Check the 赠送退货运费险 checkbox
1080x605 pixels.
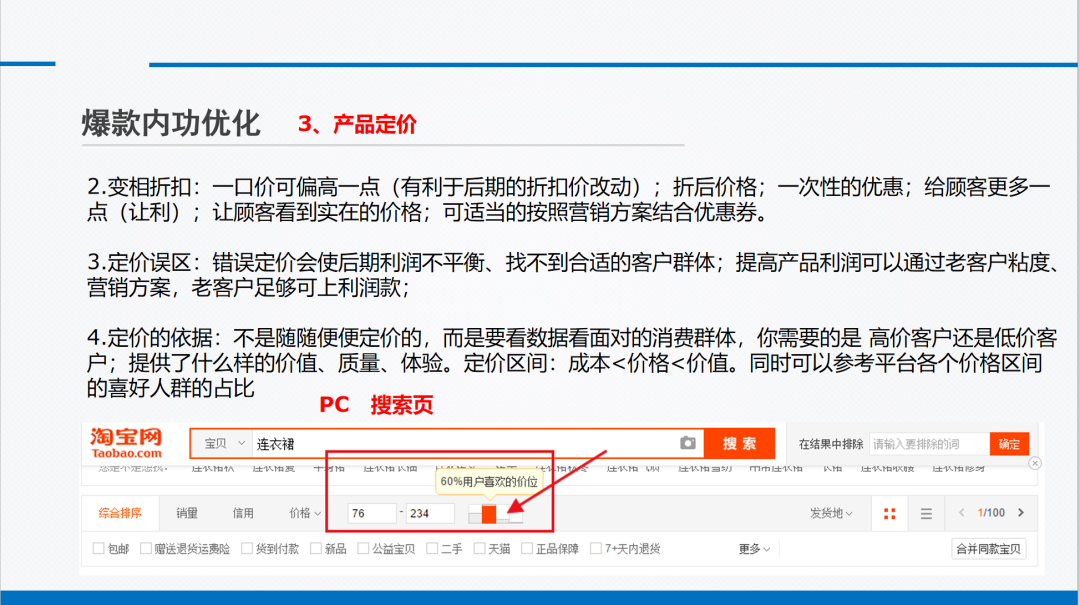[145, 548]
